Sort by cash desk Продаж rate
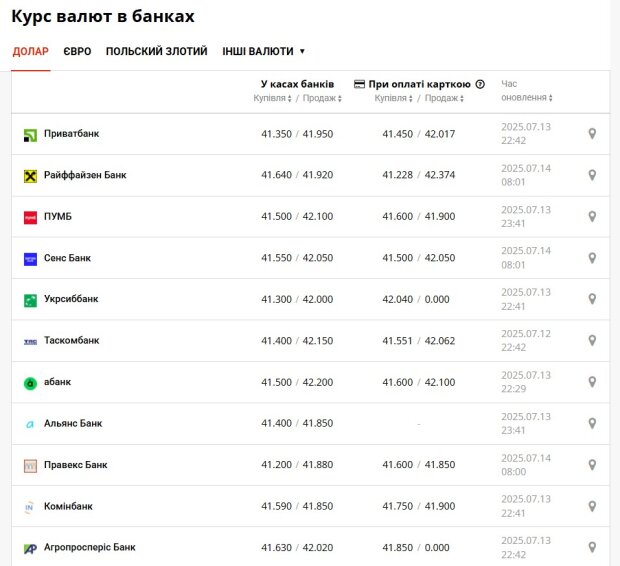The width and height of the screenshot is (620, 566). 322,98
